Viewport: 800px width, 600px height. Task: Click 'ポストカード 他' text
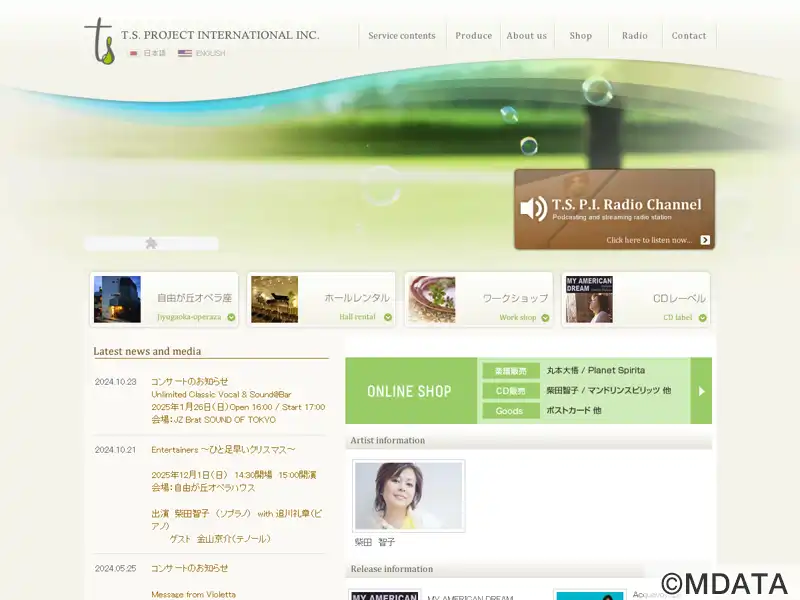click(x=573, y=410)
